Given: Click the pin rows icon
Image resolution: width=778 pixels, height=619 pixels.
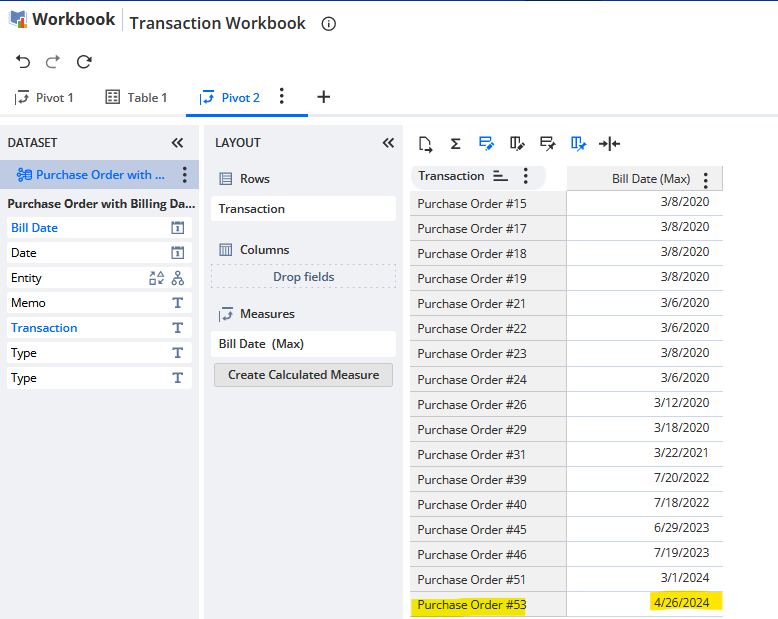Looking at the screenshot, I should (548, 144).
